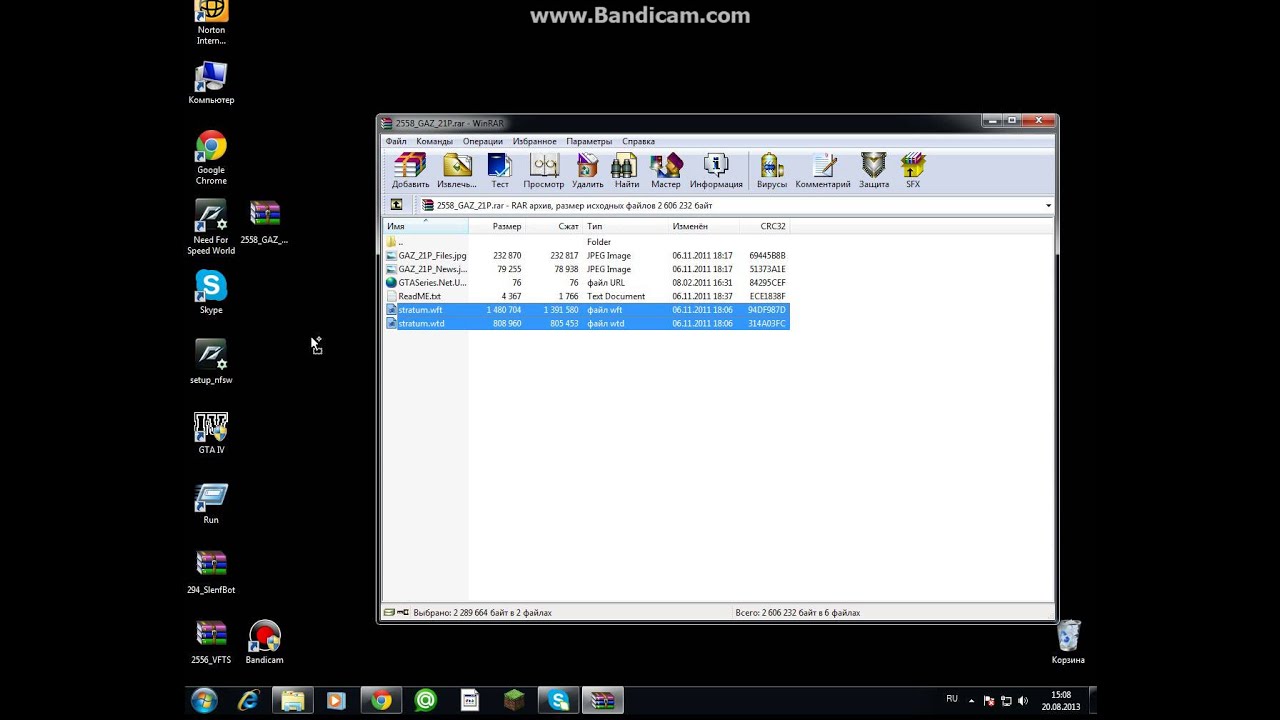Show archive Информация (Info)
The height and width of the screenshot is (720, 1280).
coord(716,170)
